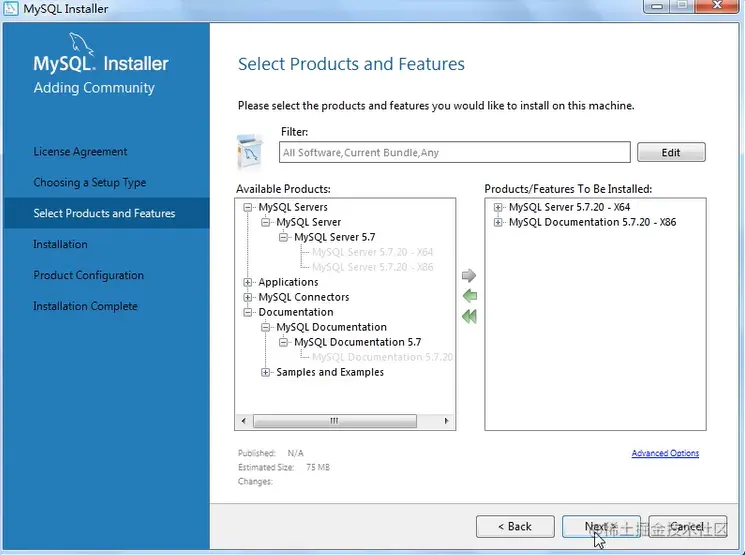Click the scrollbar right arrow in Available Products
Screen dimensions: 745x555
coord(446,421)
